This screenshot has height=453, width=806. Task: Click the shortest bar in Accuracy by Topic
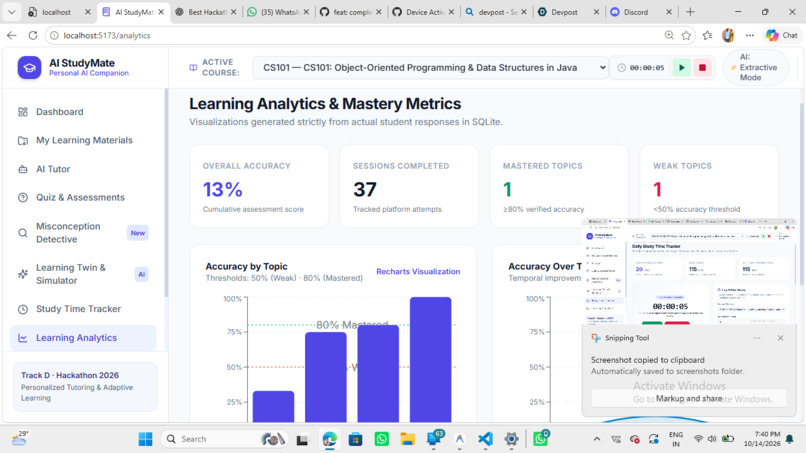click(273, 407)
